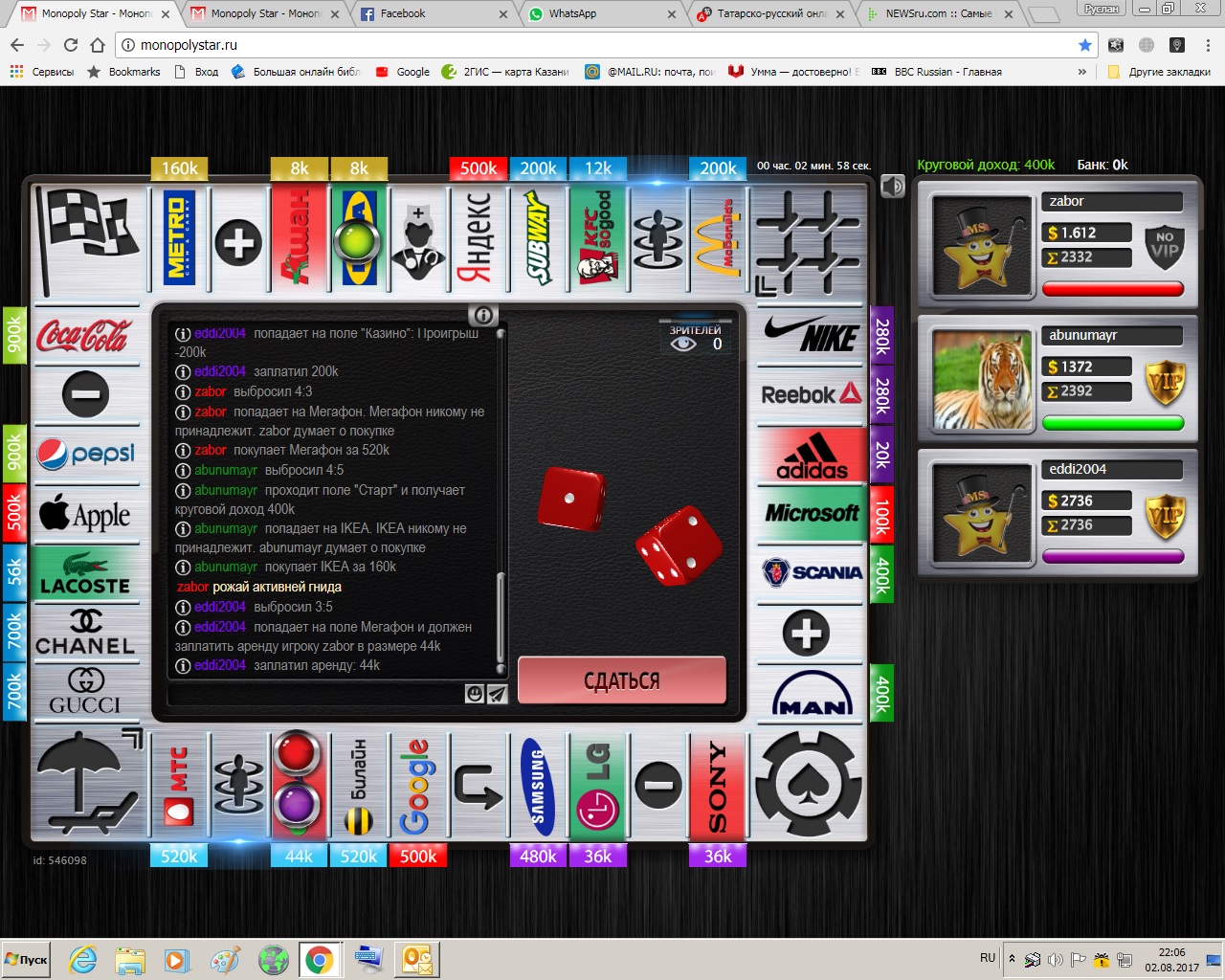Open the chat info icon

483,315
